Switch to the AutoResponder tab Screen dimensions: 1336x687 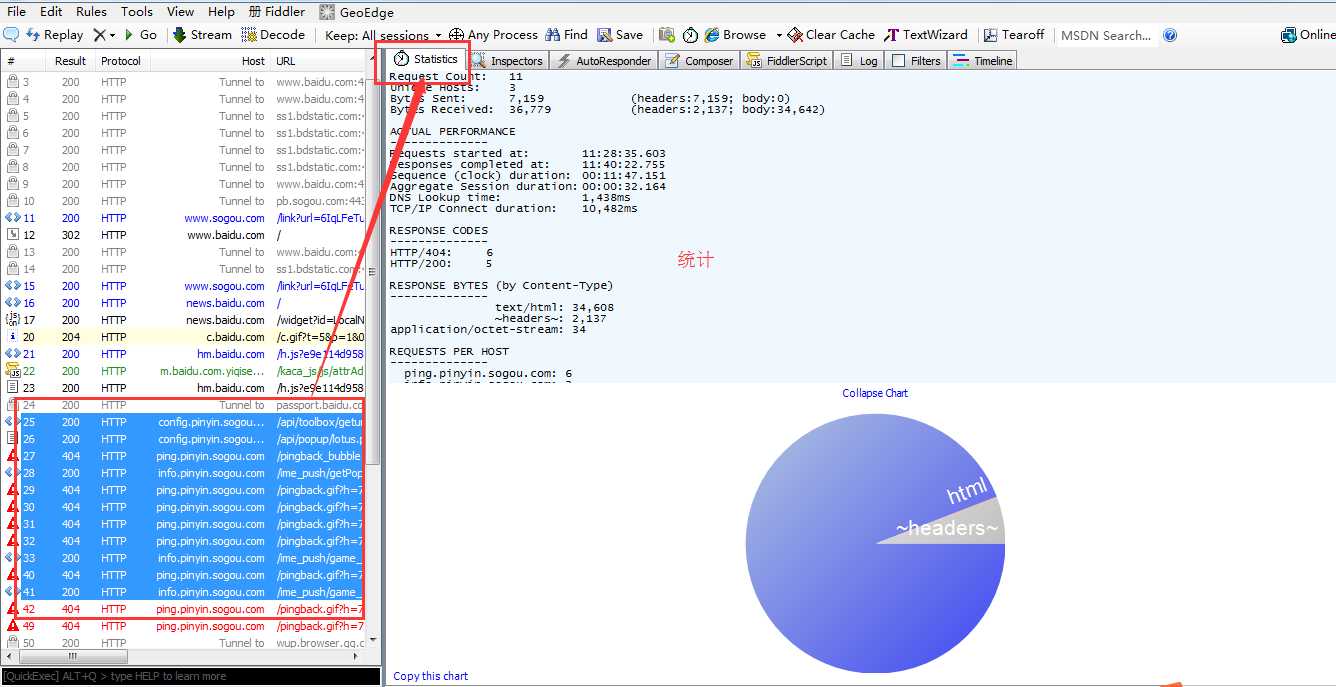point(604,61)
